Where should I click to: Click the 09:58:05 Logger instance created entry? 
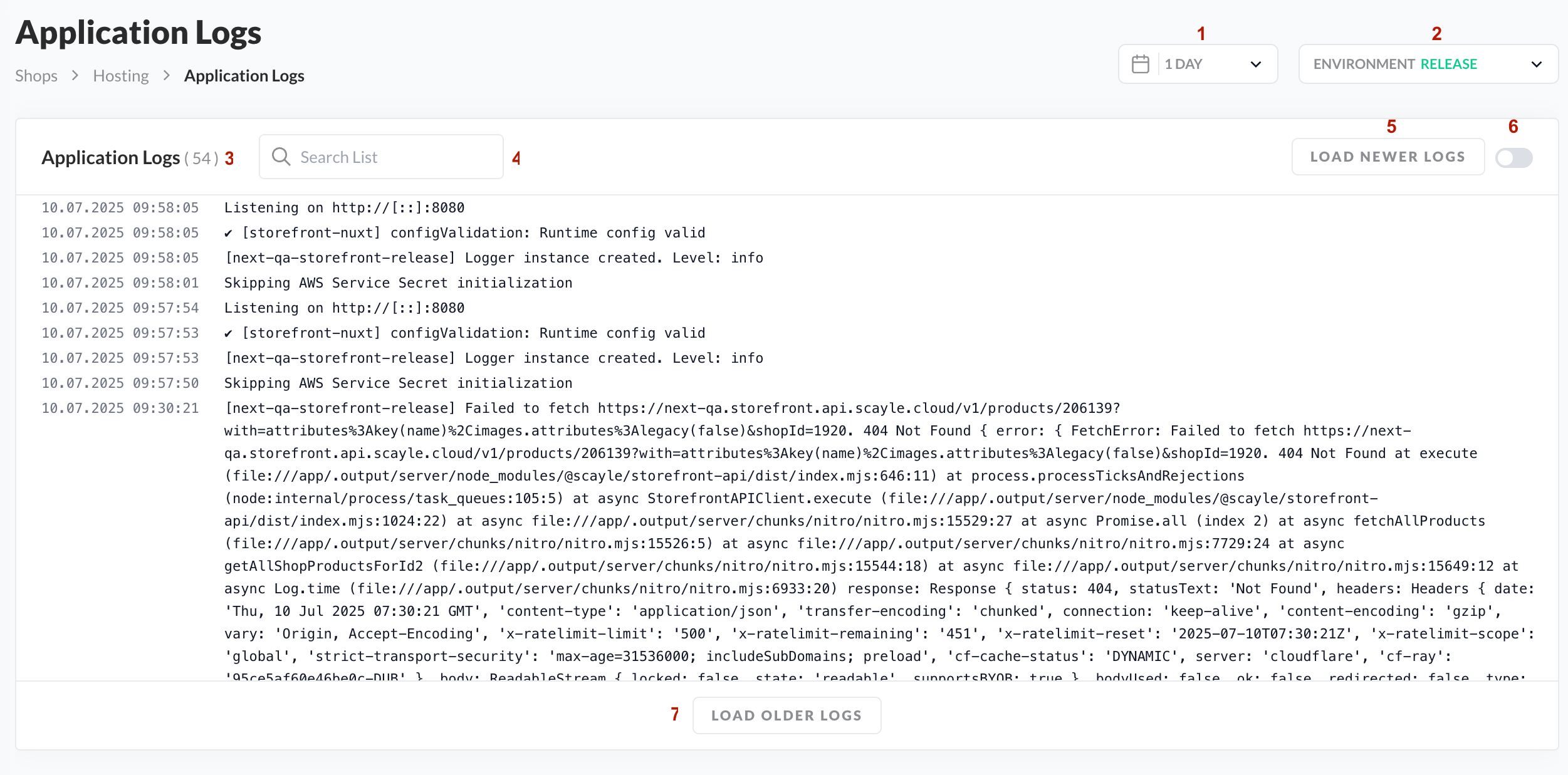click(493, 258)
